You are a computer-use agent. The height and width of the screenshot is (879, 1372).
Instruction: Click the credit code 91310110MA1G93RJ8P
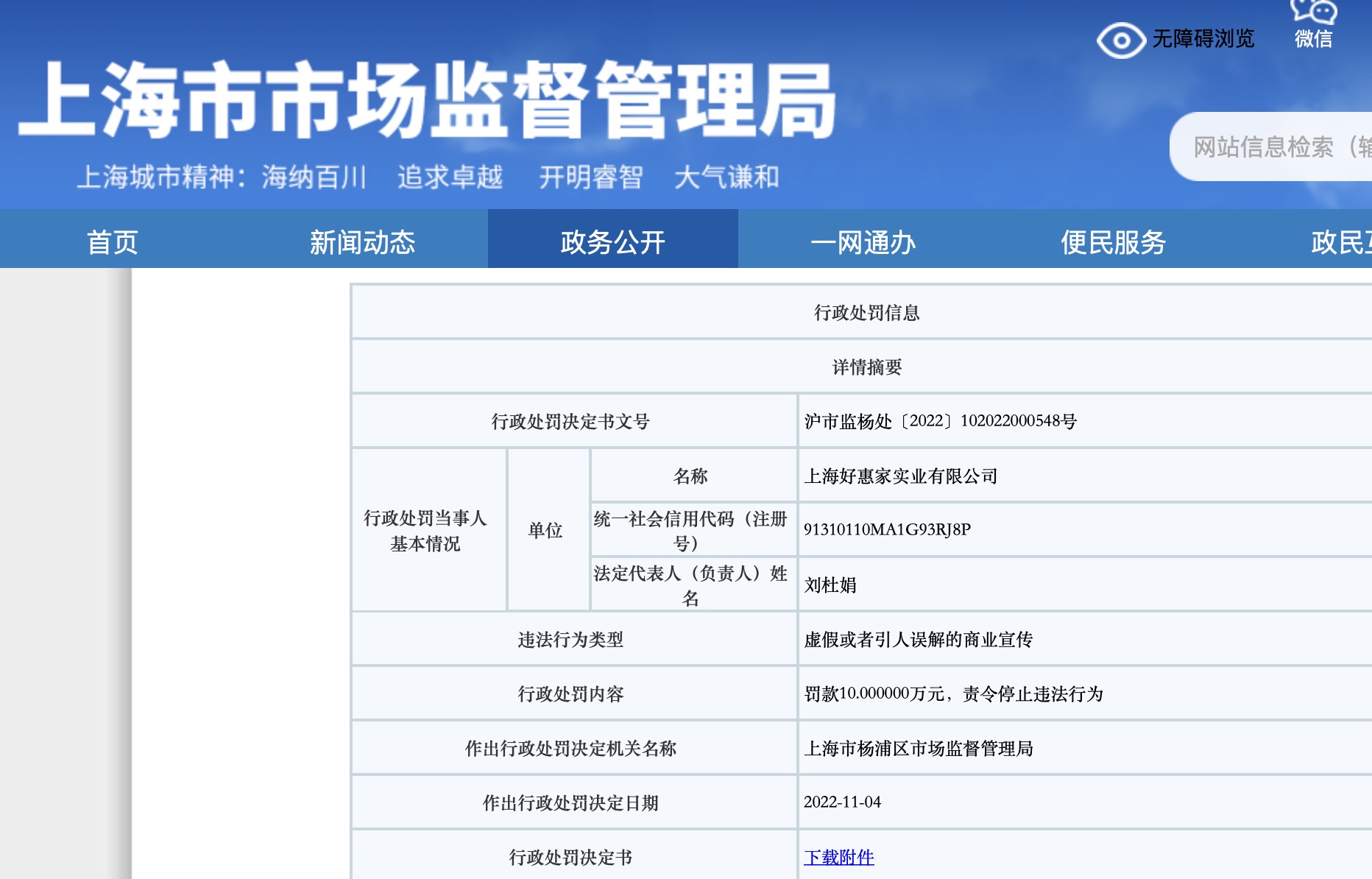pos(887,529)
